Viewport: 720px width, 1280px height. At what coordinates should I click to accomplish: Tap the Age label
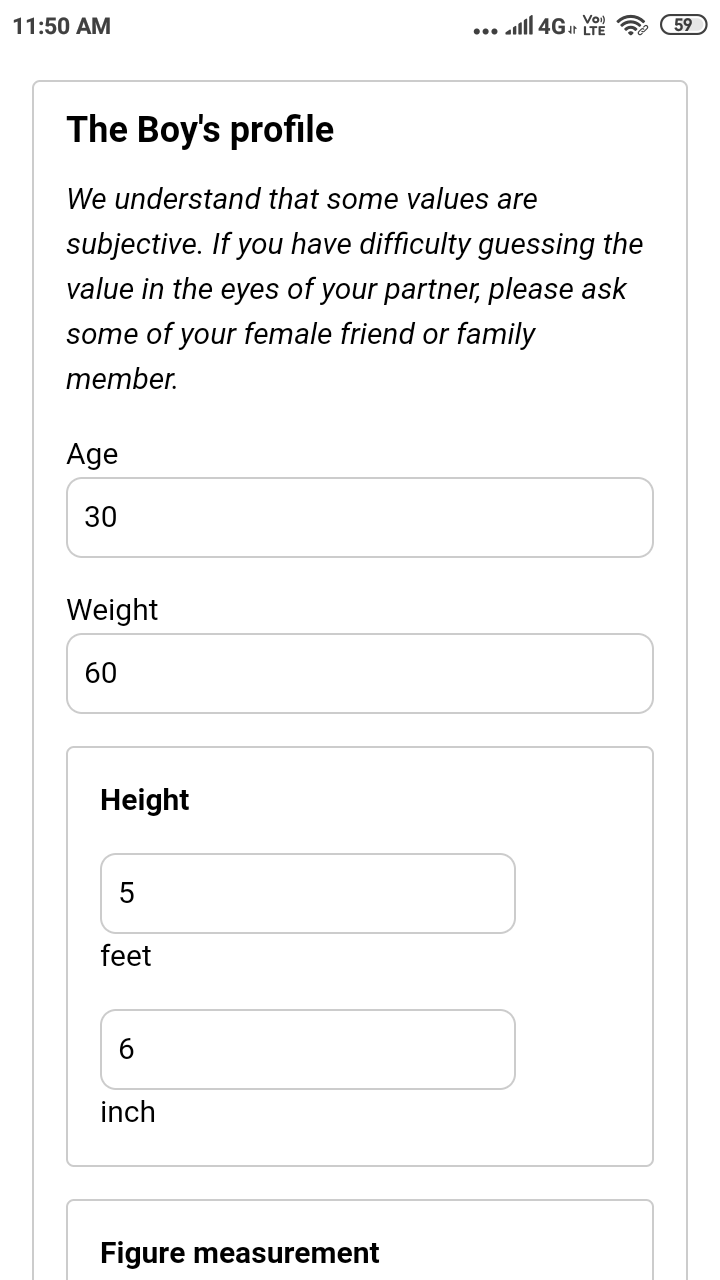coord(92,454)
